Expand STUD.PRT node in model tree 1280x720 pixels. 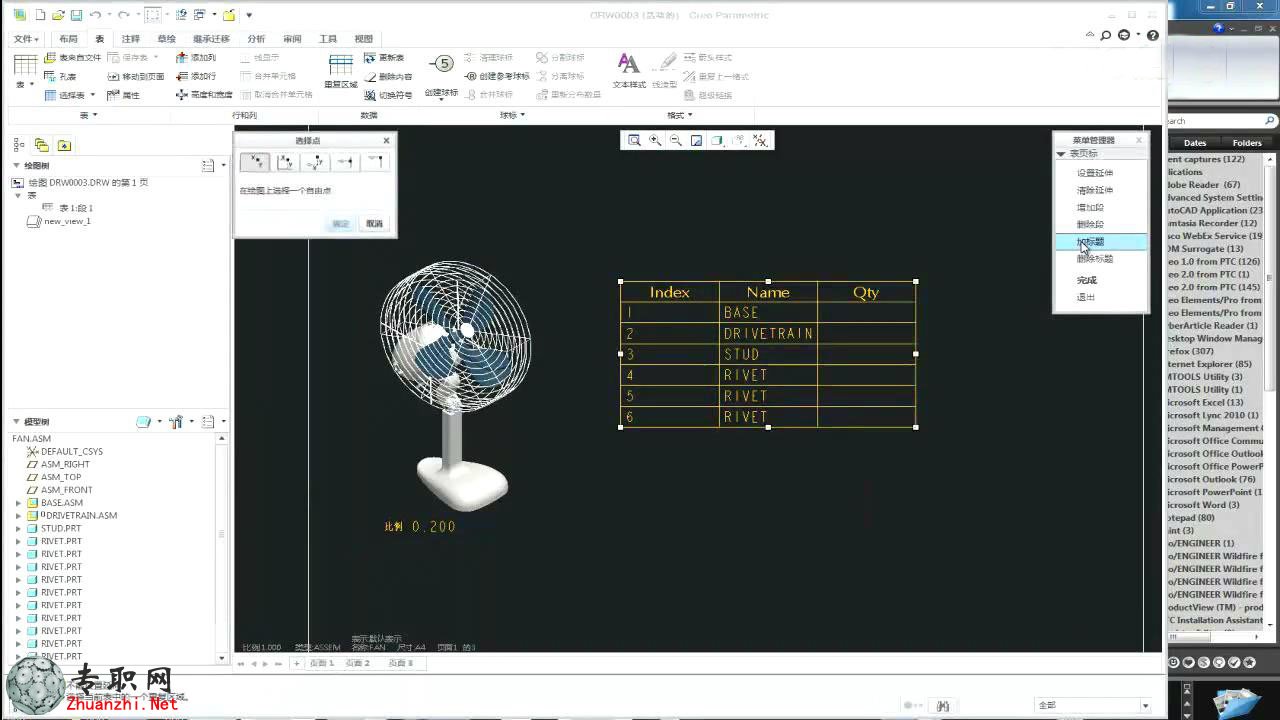pyautogui.click(x=18, y=528)
